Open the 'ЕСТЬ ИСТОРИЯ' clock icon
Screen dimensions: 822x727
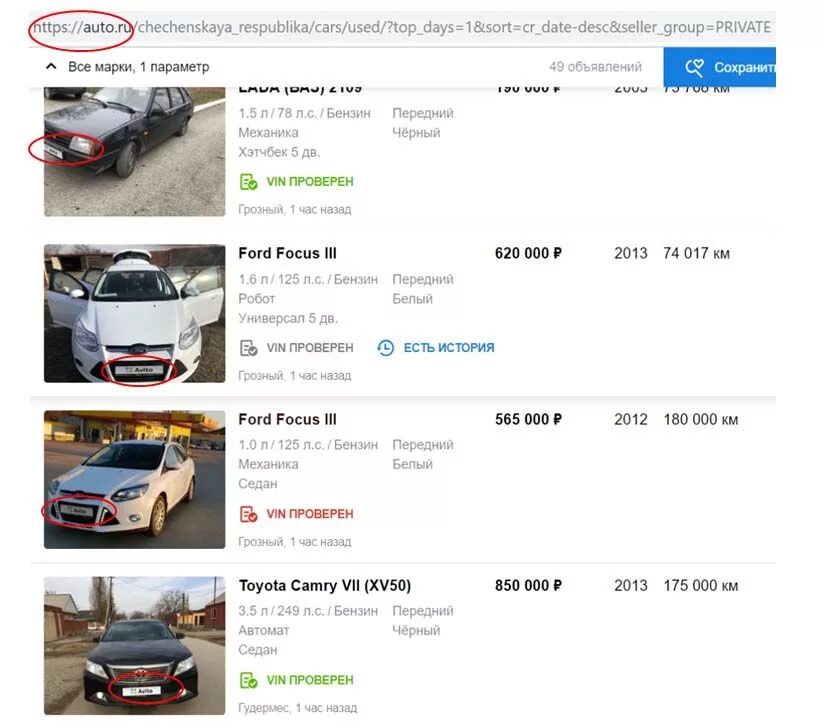(386, 348)
